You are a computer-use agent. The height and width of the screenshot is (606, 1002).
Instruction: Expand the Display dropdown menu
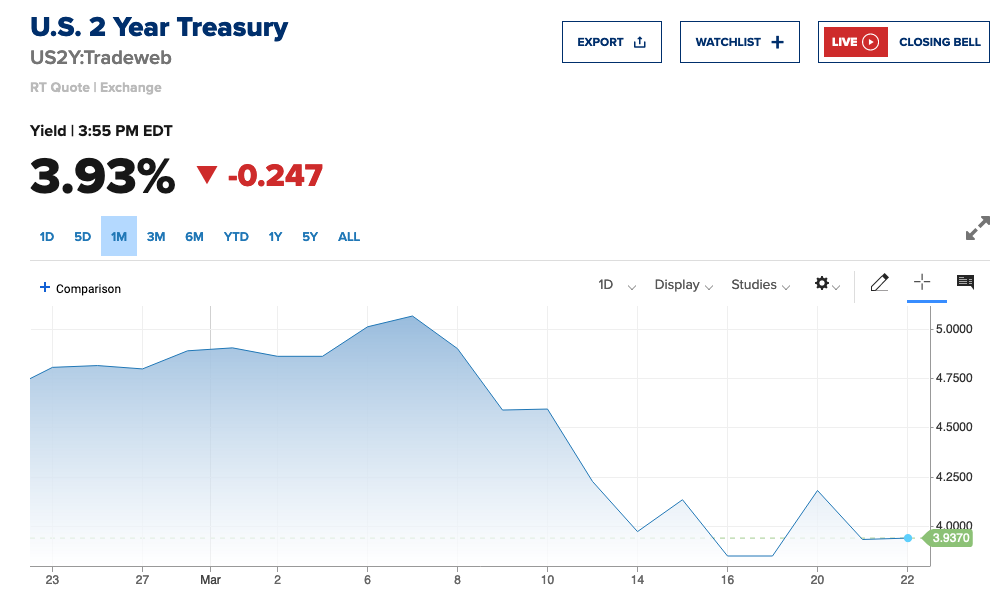tap(684, 285)
